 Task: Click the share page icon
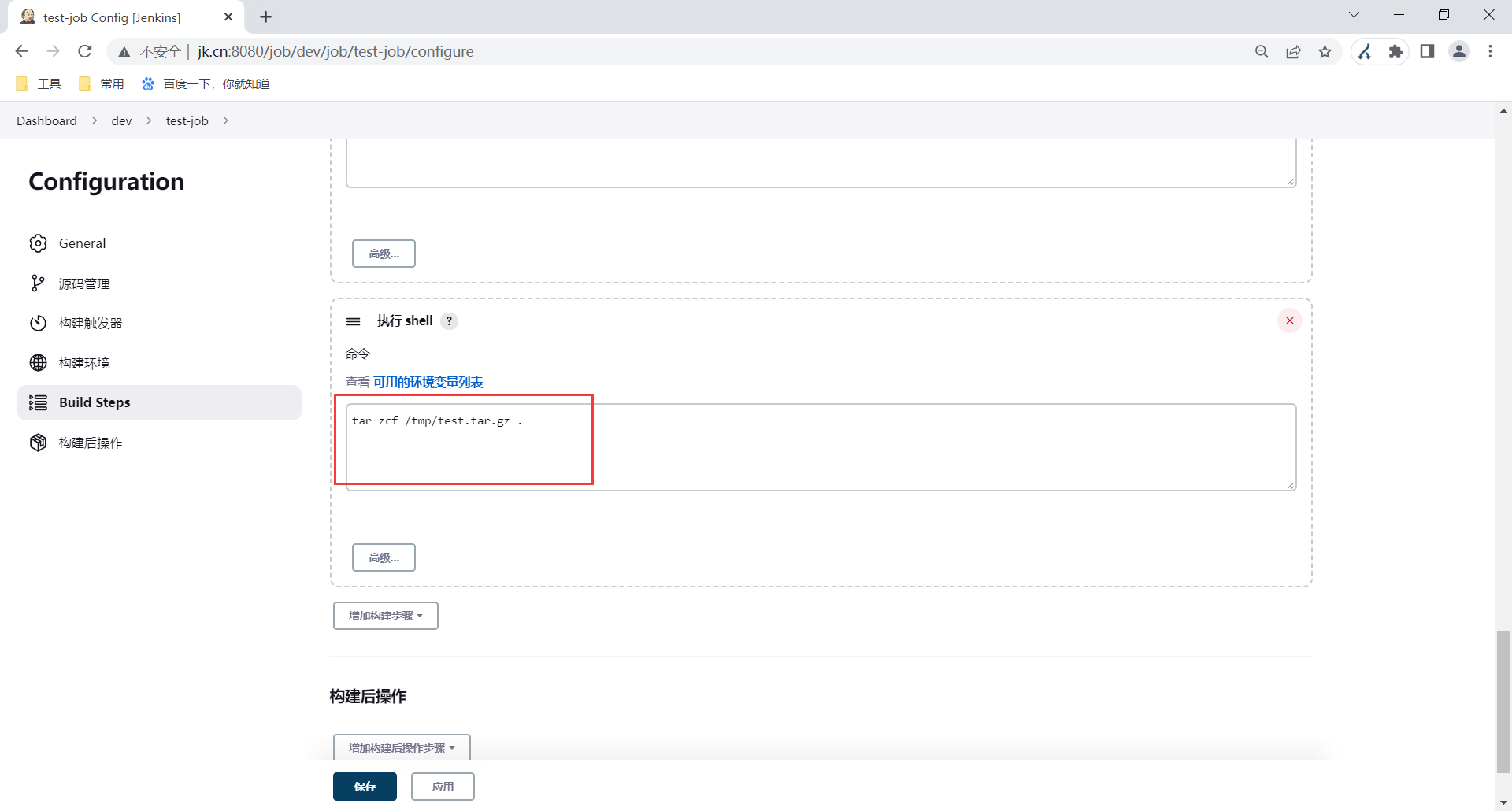pyautogui.click(x=1293, y=52)
